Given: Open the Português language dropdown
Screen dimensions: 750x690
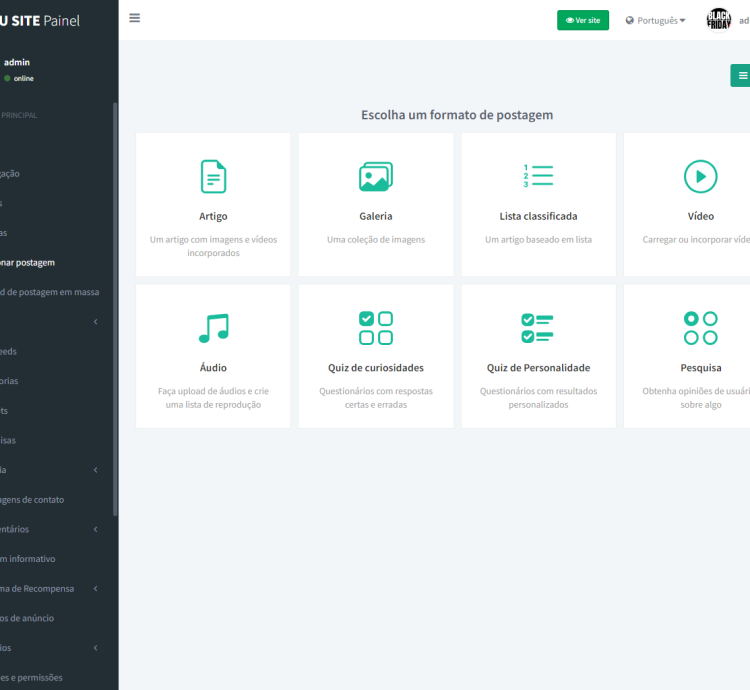Looking at the screenshot, I should pyautogui.click(x=656, y=20).
